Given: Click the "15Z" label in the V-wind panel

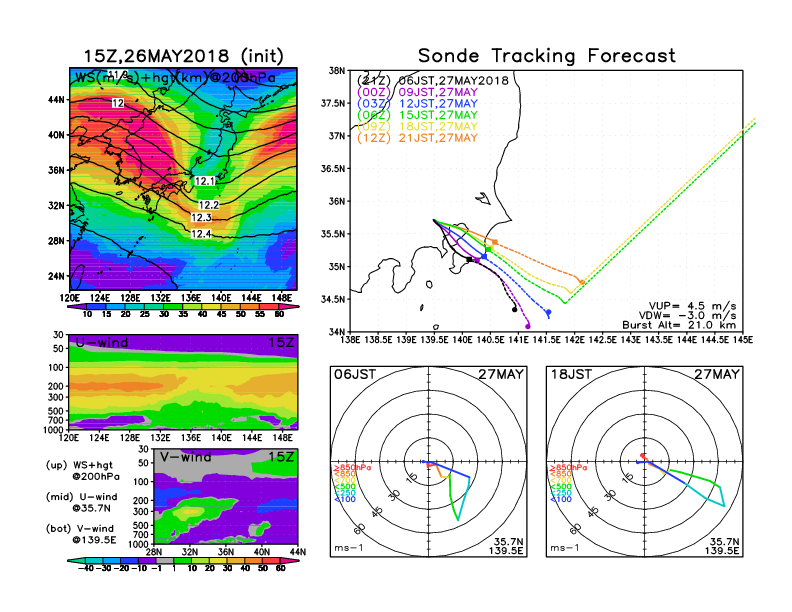Looking at the screenshot, I should 281,457.
